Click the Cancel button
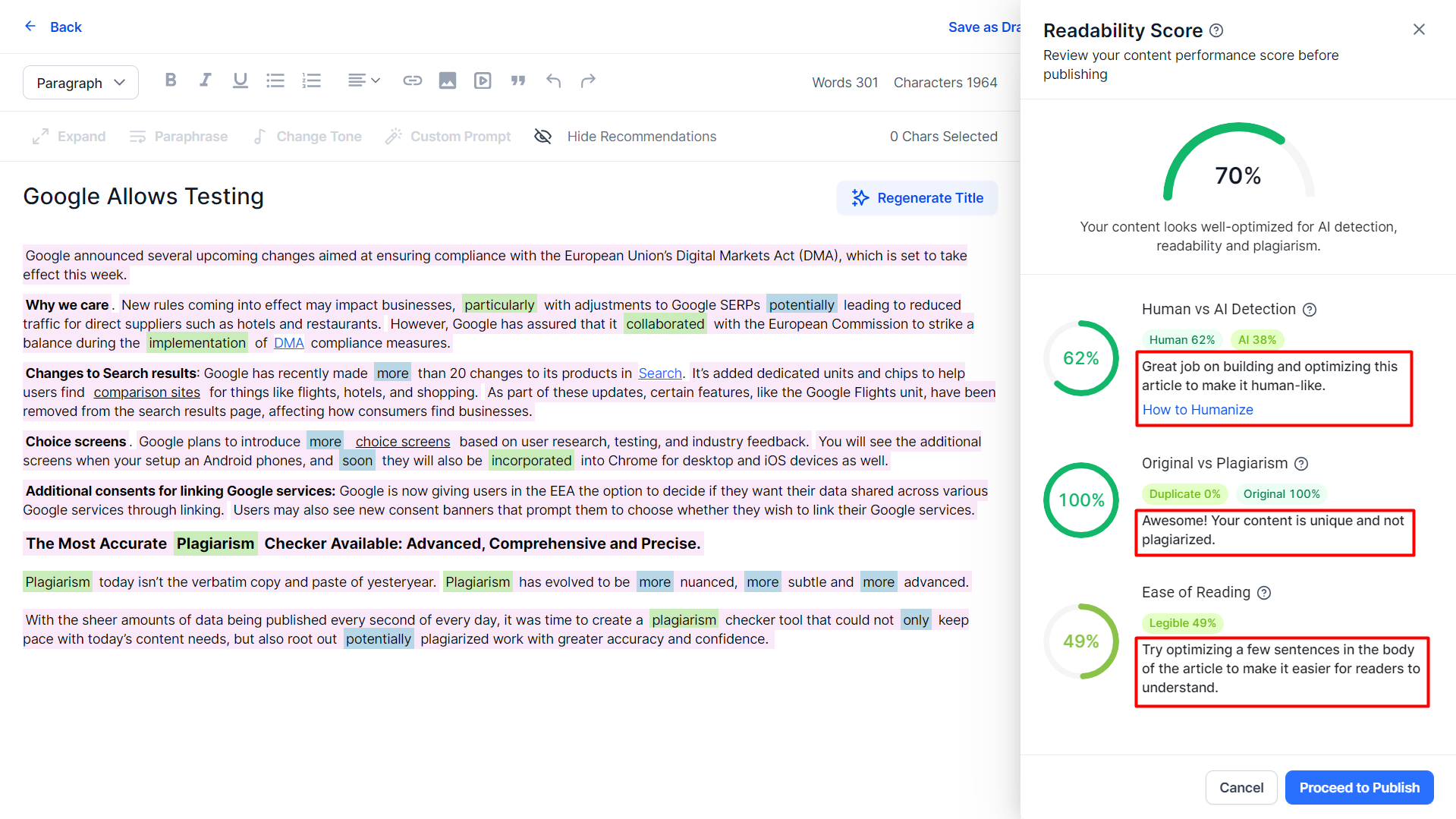This screenshot has width=1456, height=819. (1241, 788)
